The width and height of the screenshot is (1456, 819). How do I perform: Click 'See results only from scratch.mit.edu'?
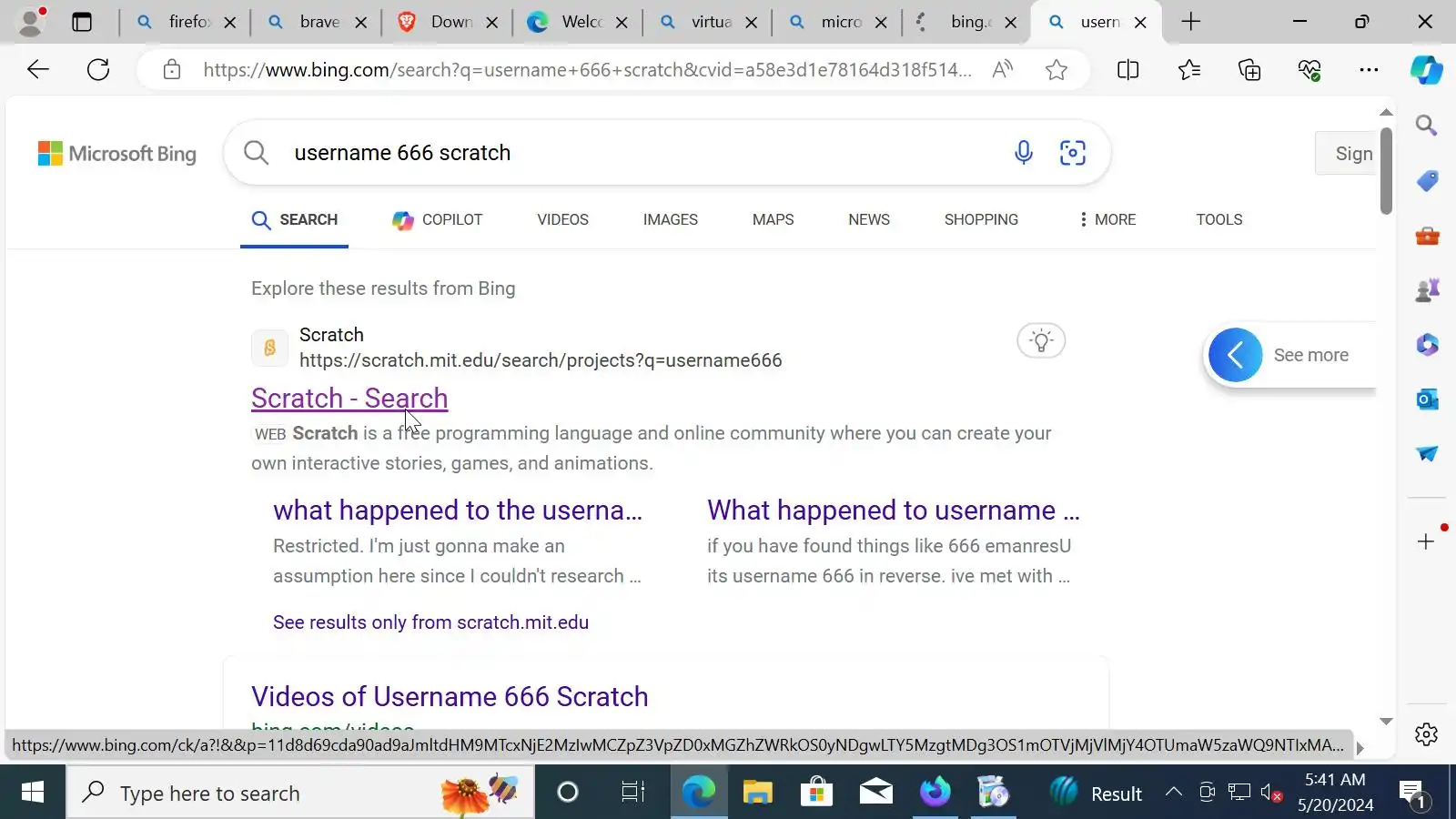(x=430, y=622)
